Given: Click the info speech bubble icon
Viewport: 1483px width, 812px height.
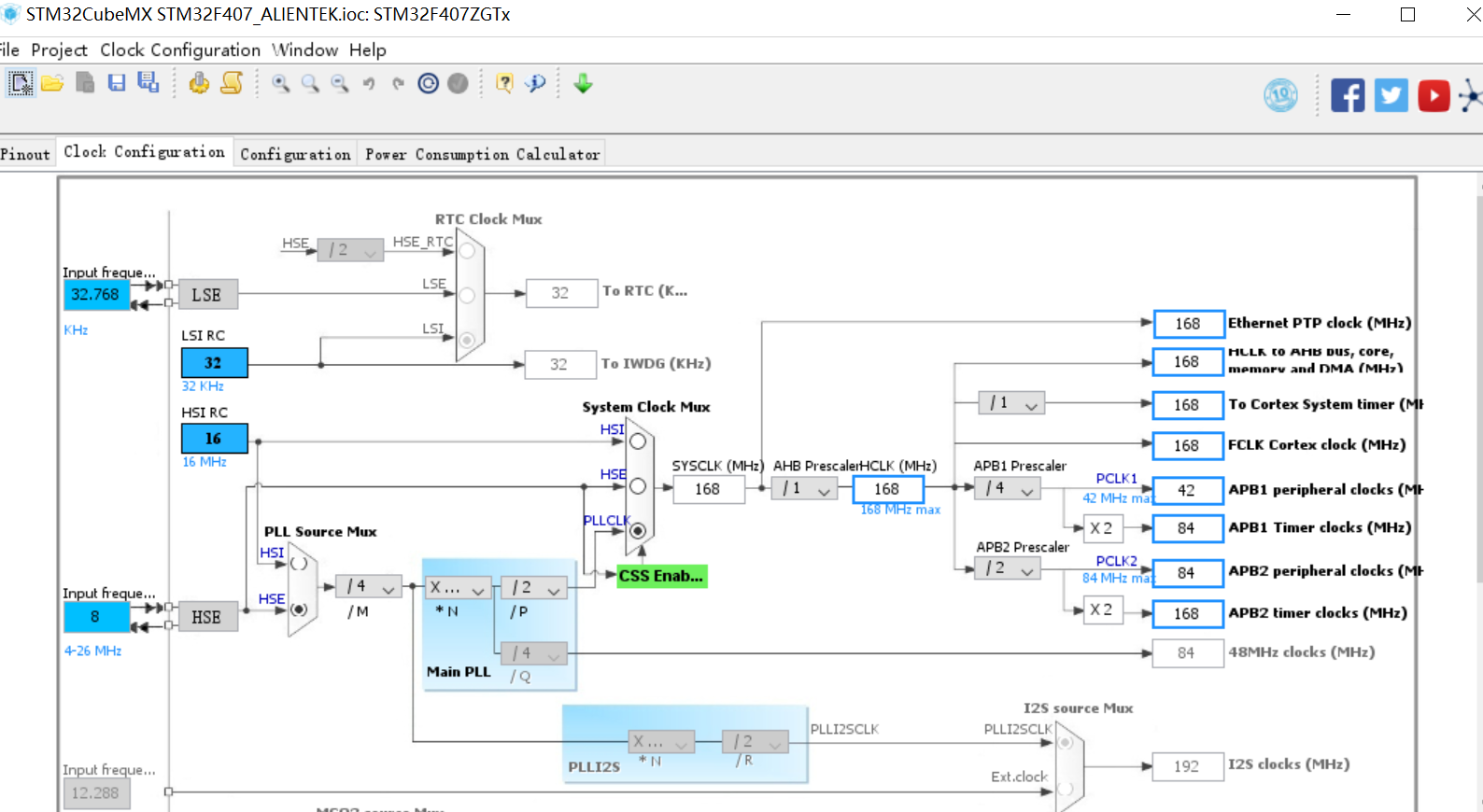Looking at the screenshot, I should coord(535,83).
